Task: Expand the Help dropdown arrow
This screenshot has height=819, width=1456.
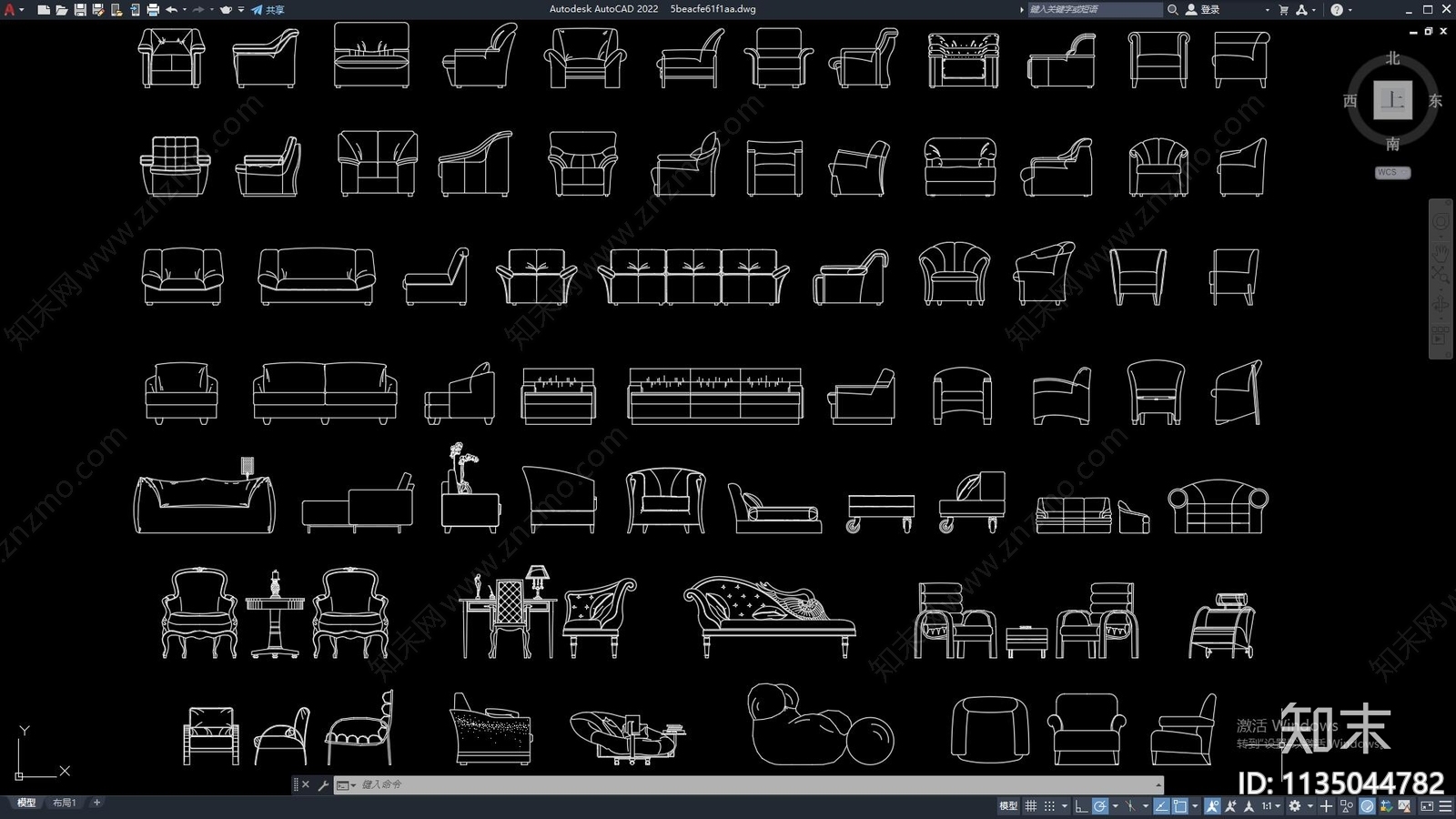Action: pos(1350,10)
